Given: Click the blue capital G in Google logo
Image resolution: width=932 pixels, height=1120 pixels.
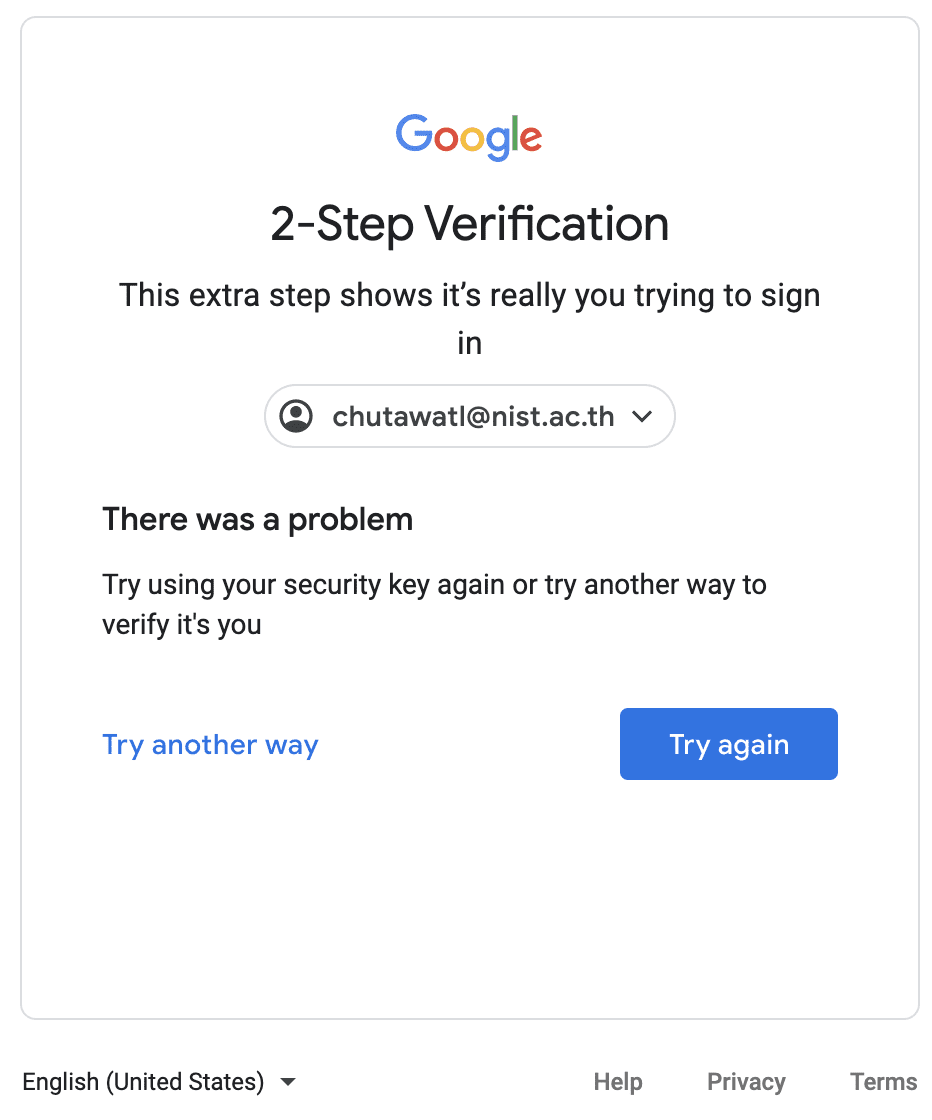Looking at the screenshot, I should coord(413,133).
